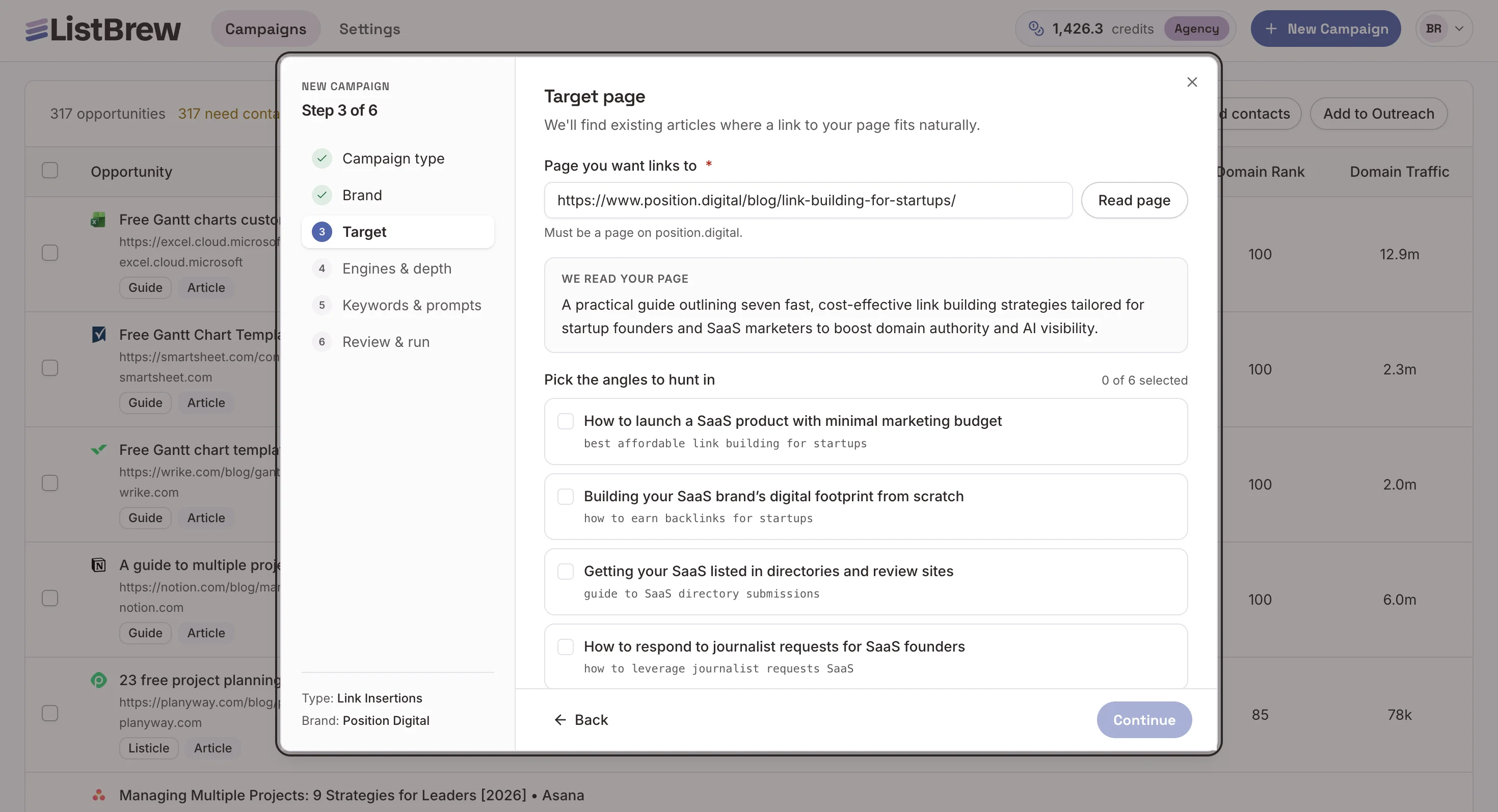Check the planyway.com row checkbox
1498x812 pixels.
coord(50,713)
